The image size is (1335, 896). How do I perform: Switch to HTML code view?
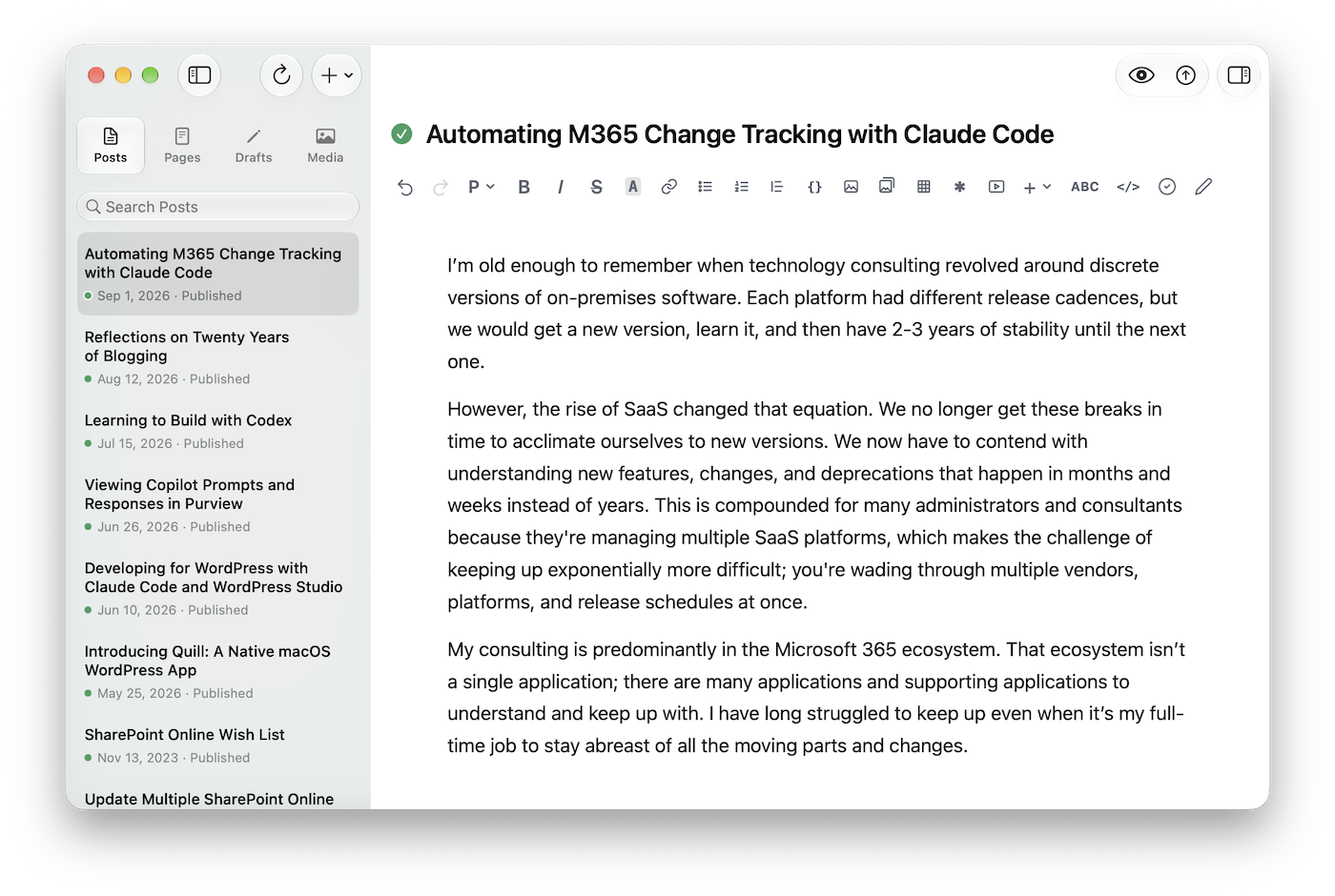(1128, 187)
